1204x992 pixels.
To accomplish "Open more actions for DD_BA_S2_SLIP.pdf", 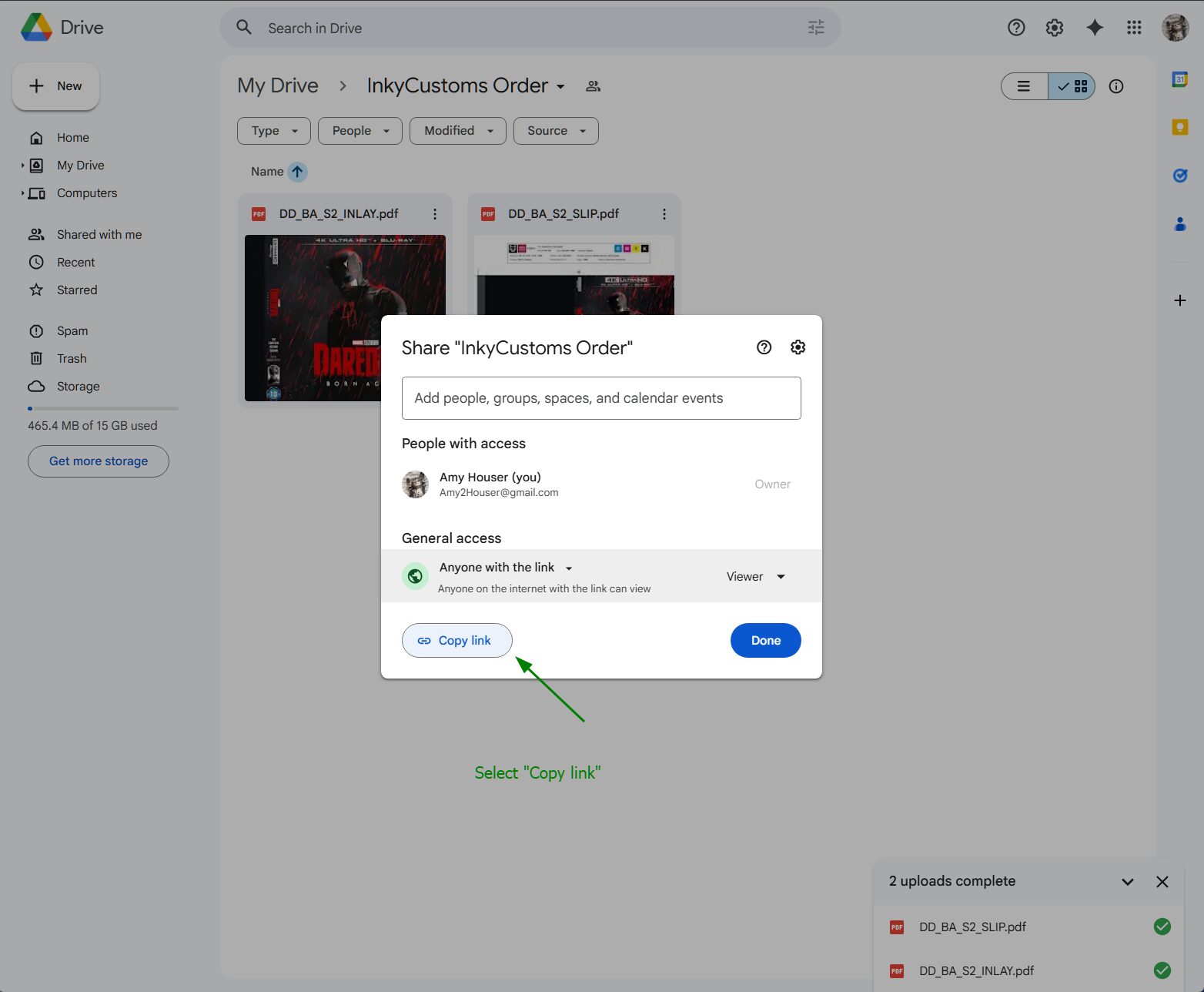I will pos(664,214).
